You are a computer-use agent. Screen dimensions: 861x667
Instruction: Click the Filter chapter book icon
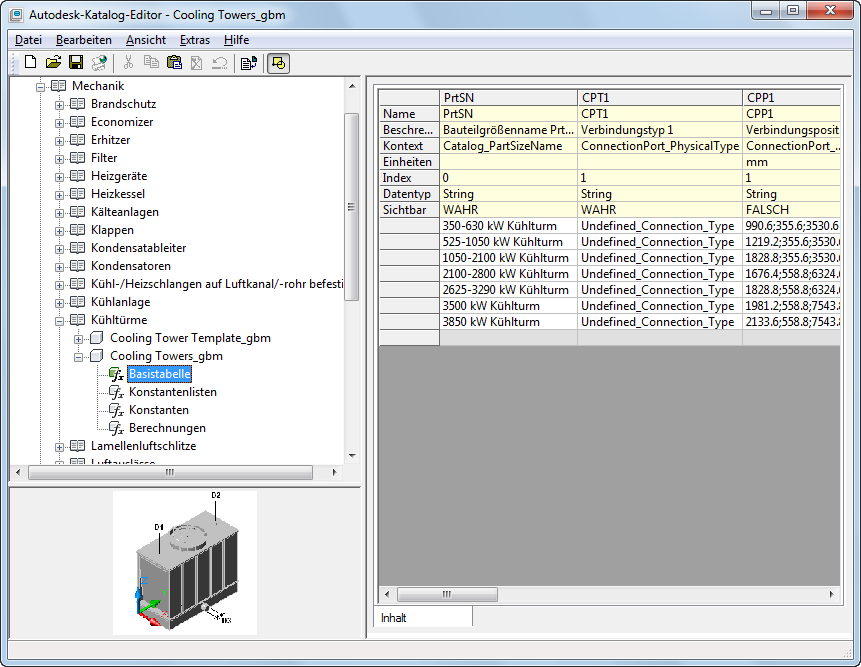[x=77, y=158]
